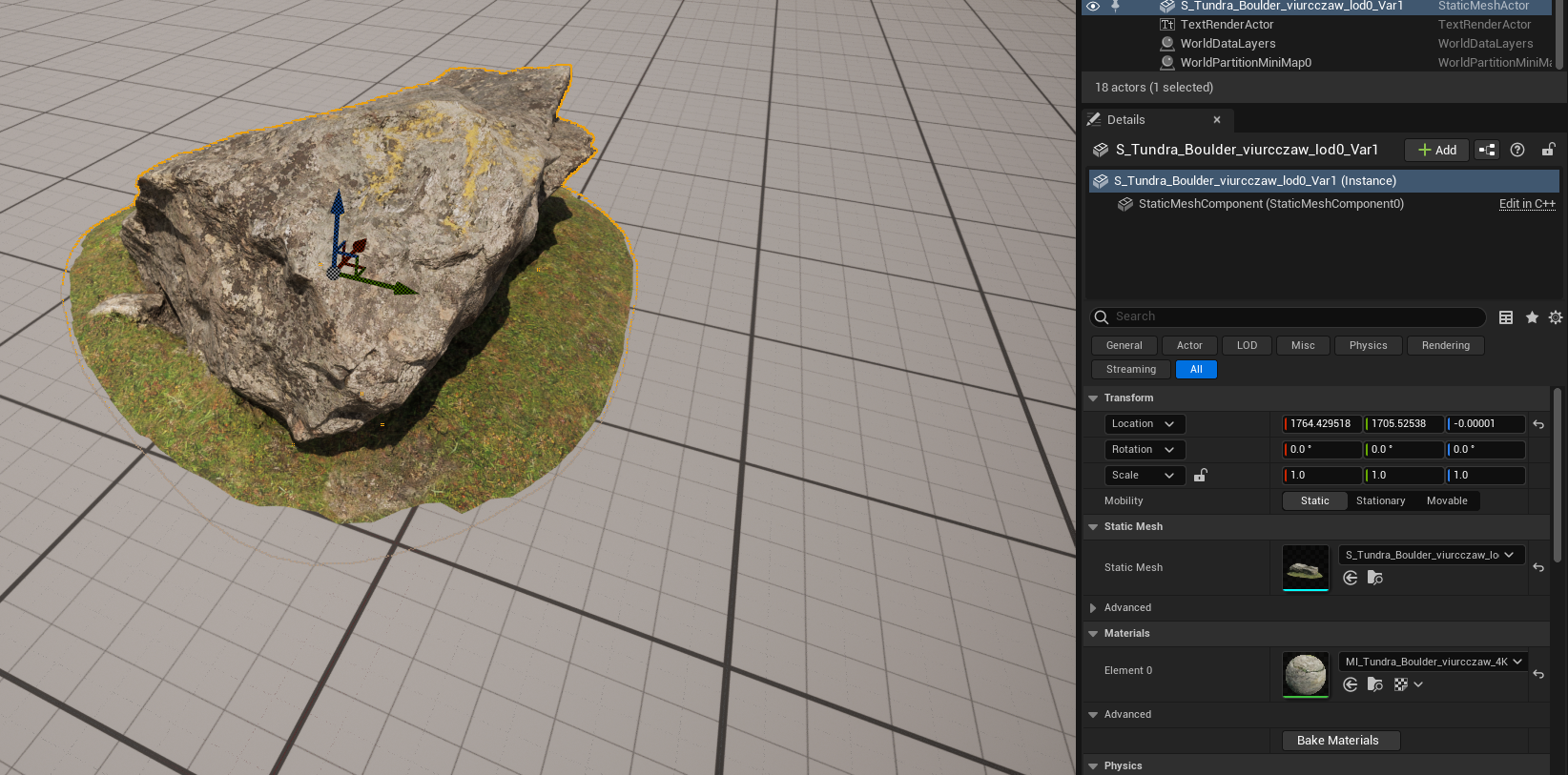
Task: Reset Static Mesh to default arrow
Action: click(1538, 568)
